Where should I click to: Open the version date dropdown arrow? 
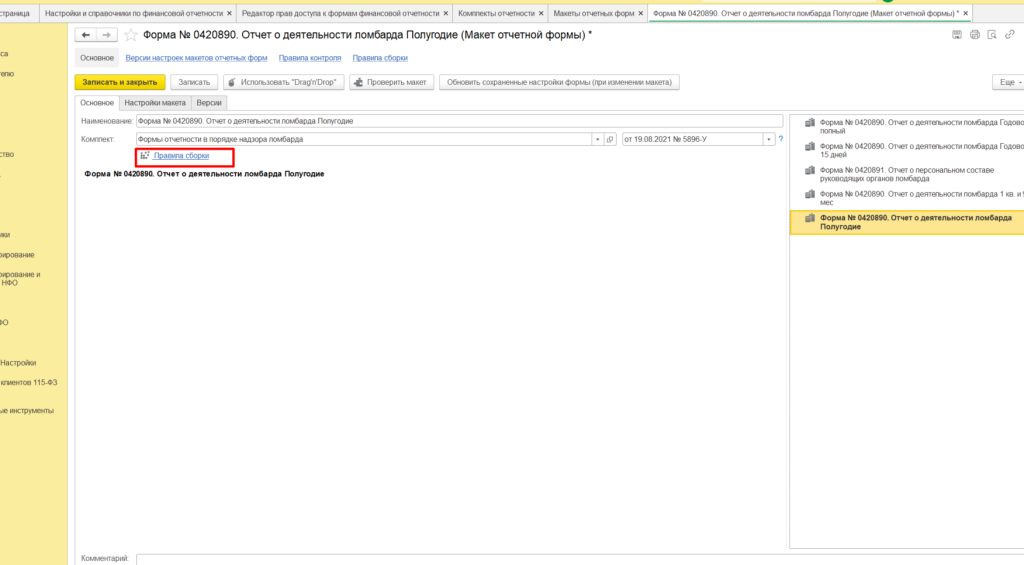(768, 139)
